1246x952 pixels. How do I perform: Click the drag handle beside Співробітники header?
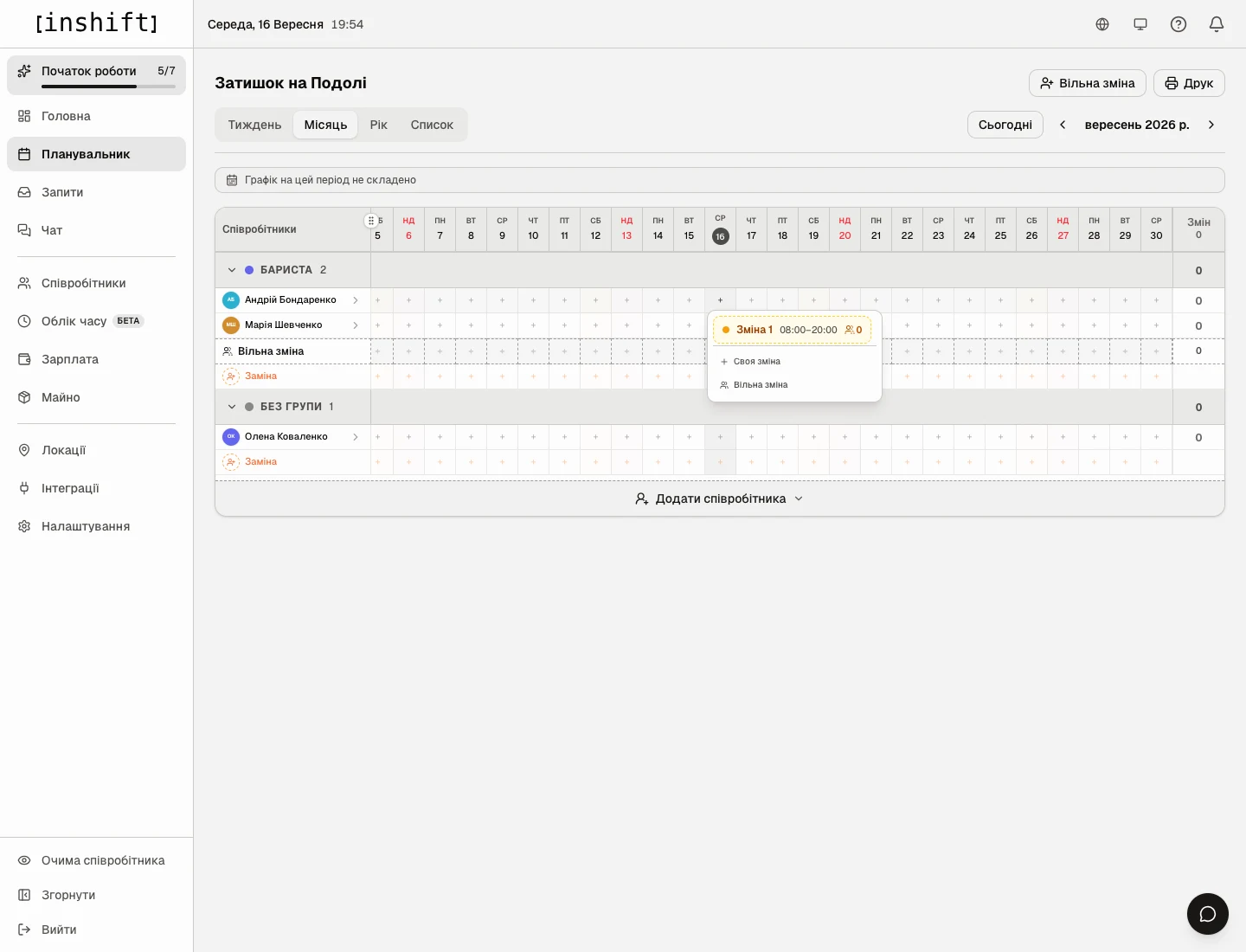371,221
